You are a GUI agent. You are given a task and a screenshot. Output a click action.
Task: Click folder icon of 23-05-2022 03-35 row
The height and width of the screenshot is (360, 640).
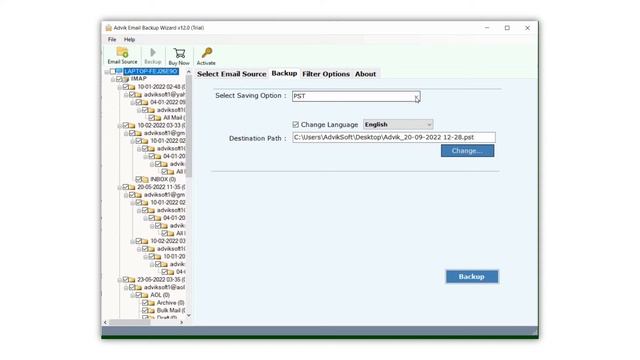click(x=132, y=280)
